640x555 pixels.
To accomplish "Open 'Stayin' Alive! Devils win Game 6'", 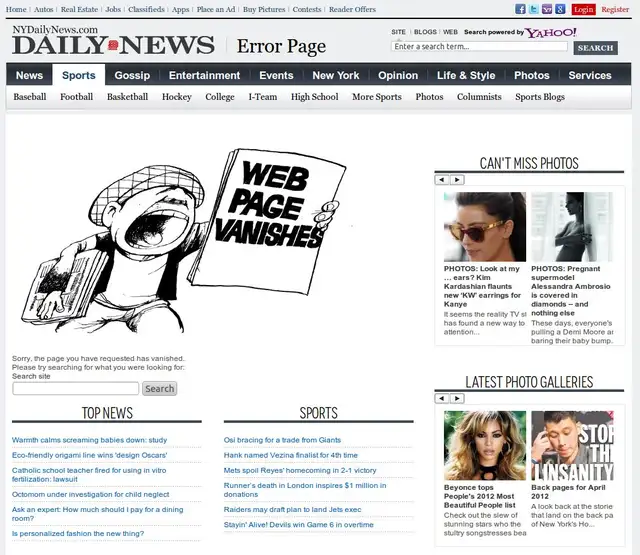I will pos(298,524).
